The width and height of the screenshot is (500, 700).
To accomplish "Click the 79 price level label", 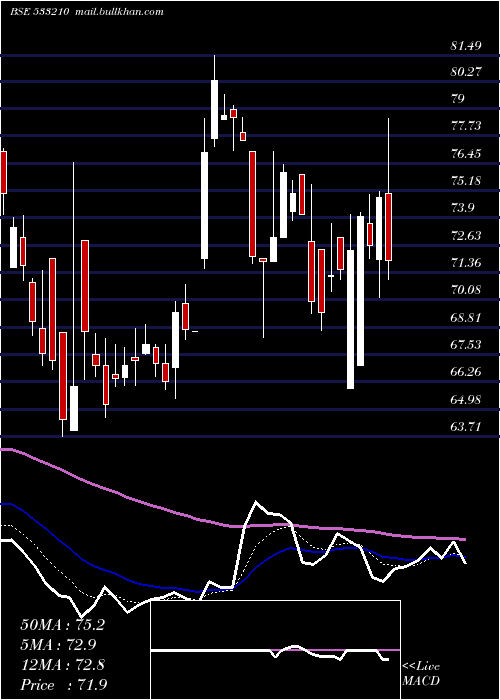I will [458, 98].
